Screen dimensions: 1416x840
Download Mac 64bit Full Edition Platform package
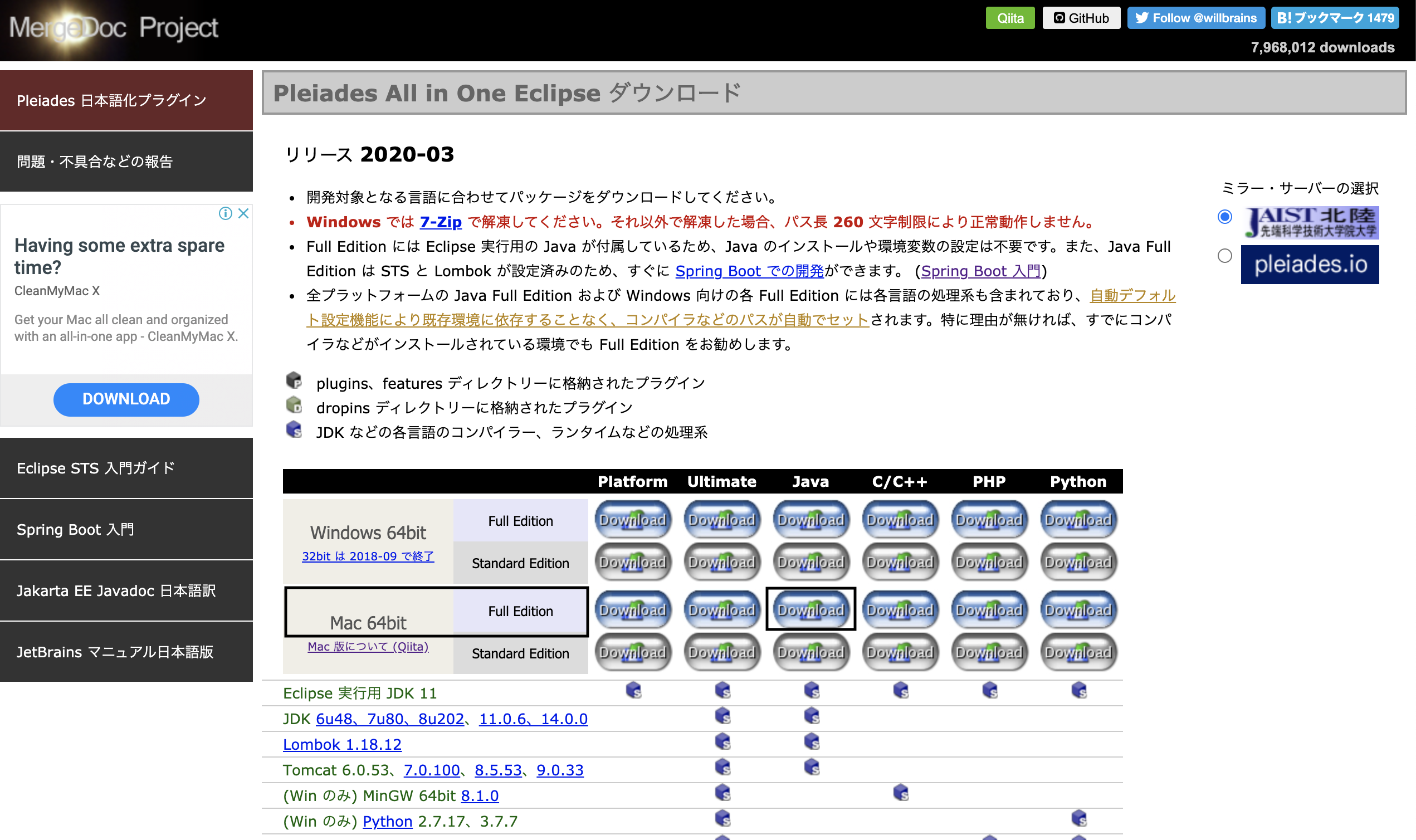pos(633,609)
